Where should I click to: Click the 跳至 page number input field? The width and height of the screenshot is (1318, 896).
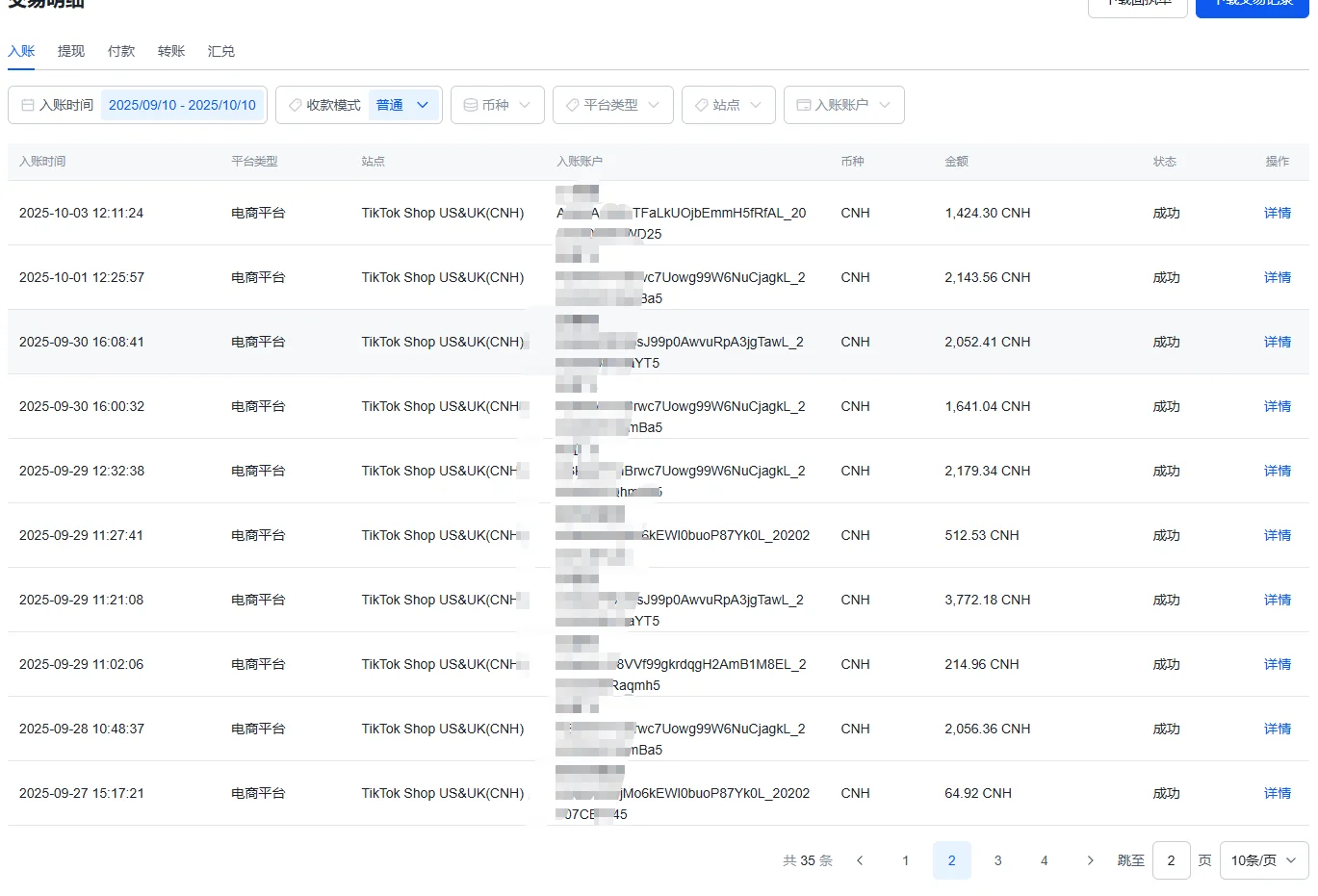coord(1171,860)
